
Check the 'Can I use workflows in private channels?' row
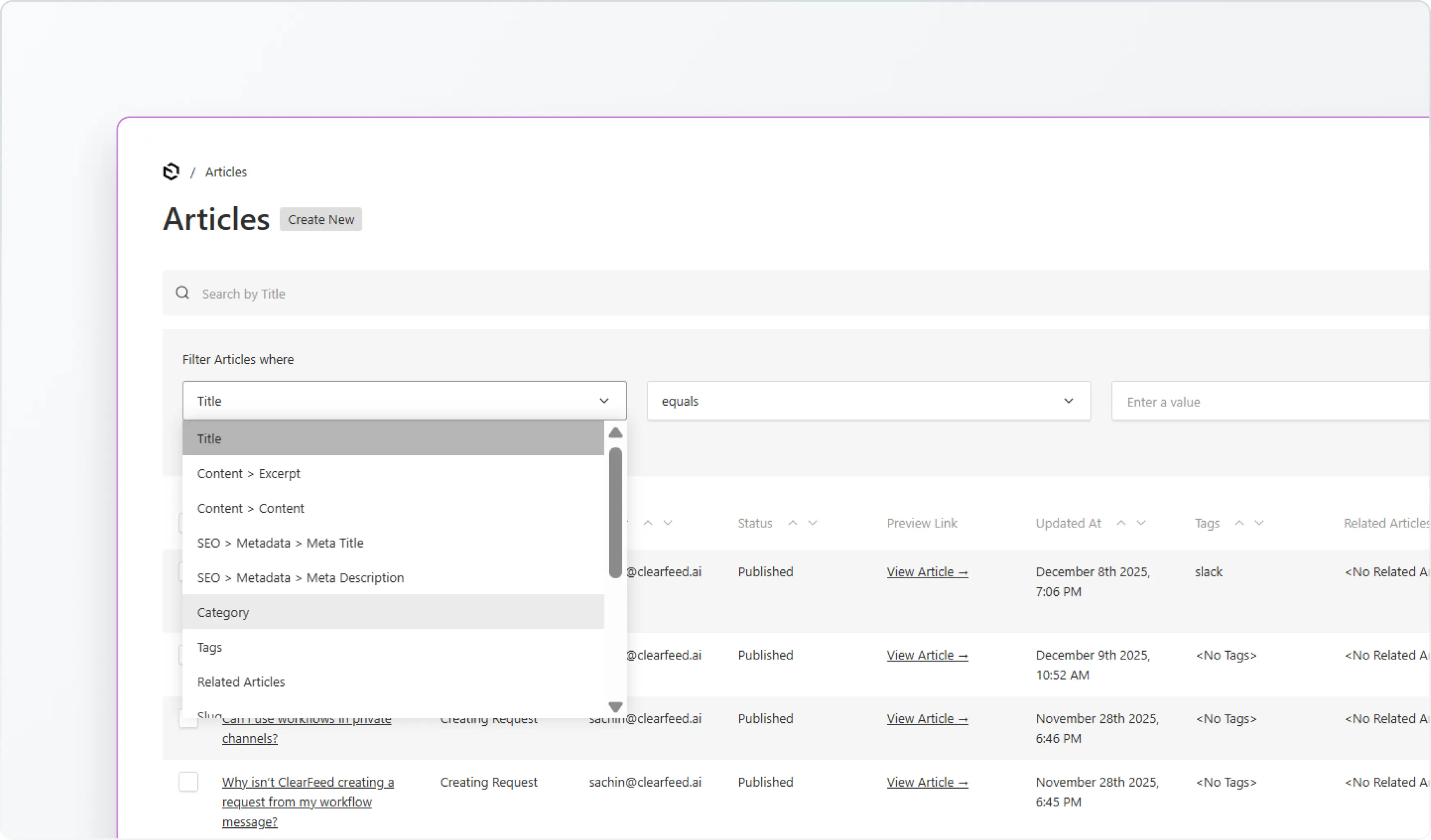coord(188,718)
